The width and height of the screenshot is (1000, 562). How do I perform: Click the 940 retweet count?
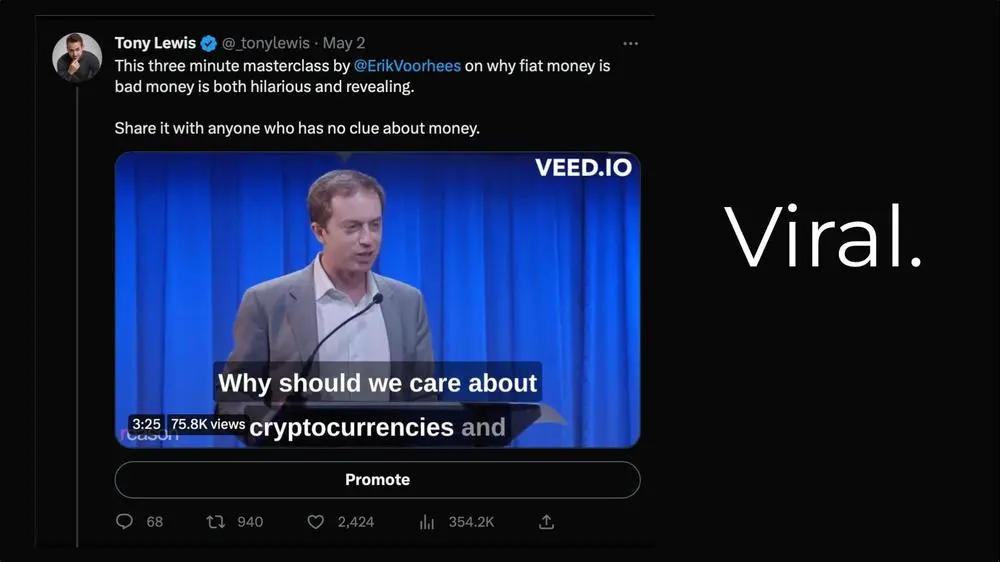250,522
